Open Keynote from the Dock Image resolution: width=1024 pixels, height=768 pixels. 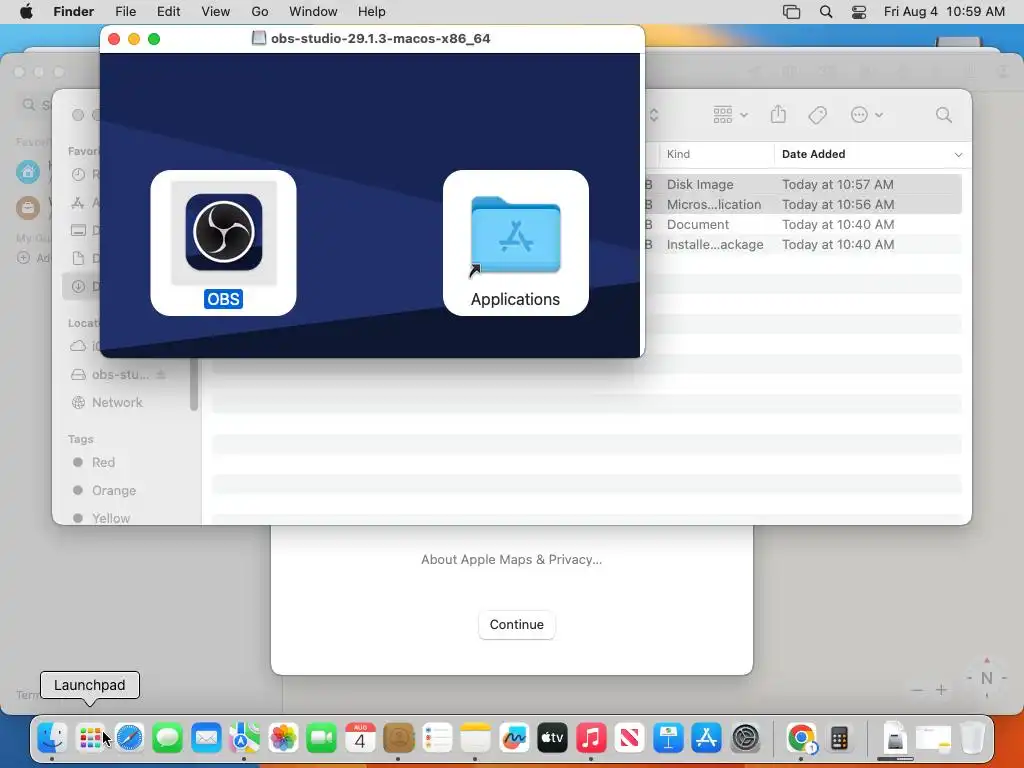(x=668, y=738)
